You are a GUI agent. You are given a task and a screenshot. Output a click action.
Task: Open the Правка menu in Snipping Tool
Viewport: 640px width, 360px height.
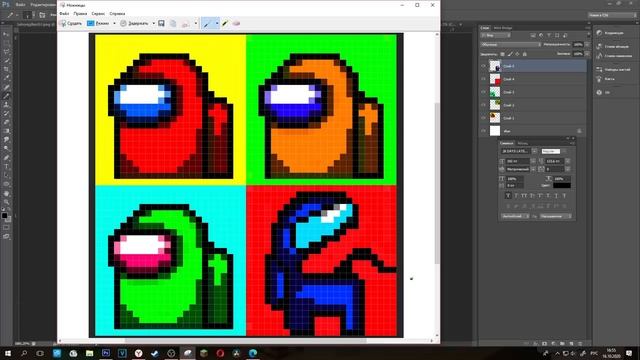coord(80,13)
